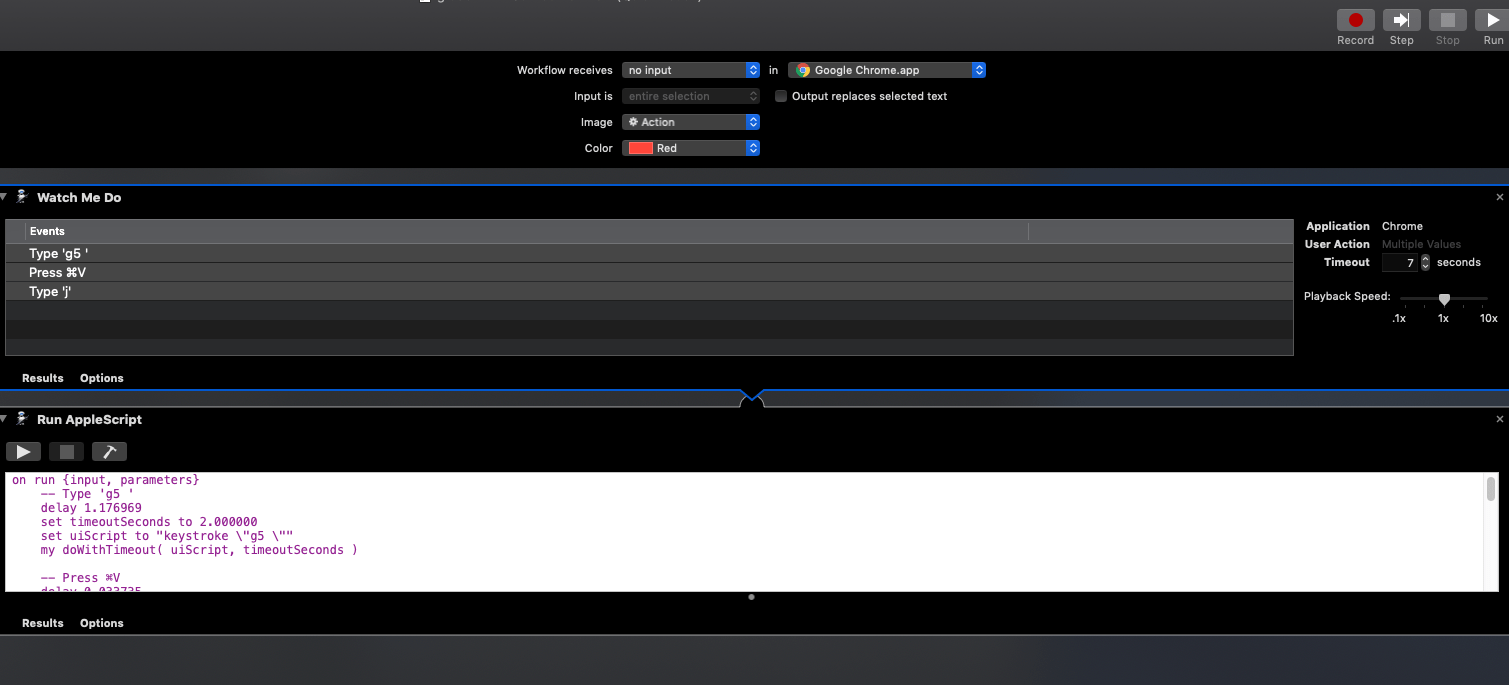Collapse the Run AppleScript action
The image size is (1509, 685).
pos(4,419)
